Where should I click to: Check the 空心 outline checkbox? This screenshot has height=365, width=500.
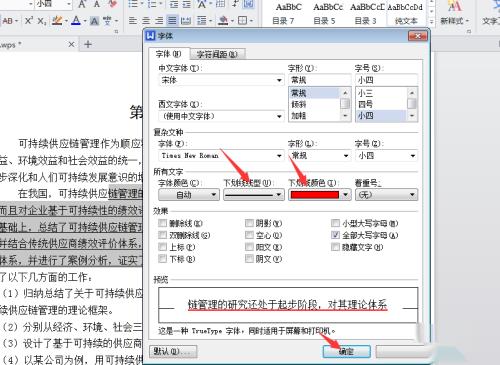[249, 235]
